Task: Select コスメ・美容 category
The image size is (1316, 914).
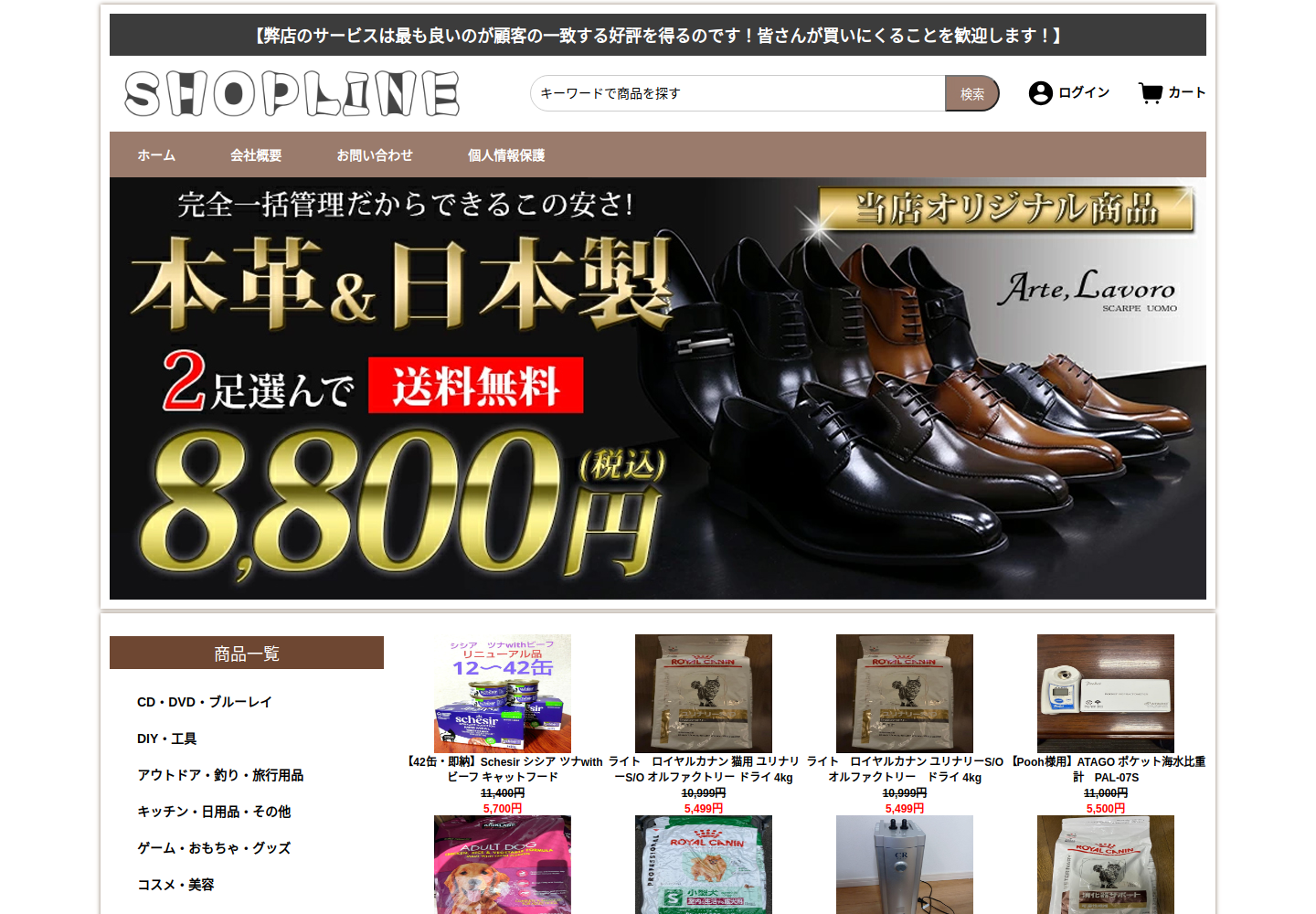Action: pos(175,885)
